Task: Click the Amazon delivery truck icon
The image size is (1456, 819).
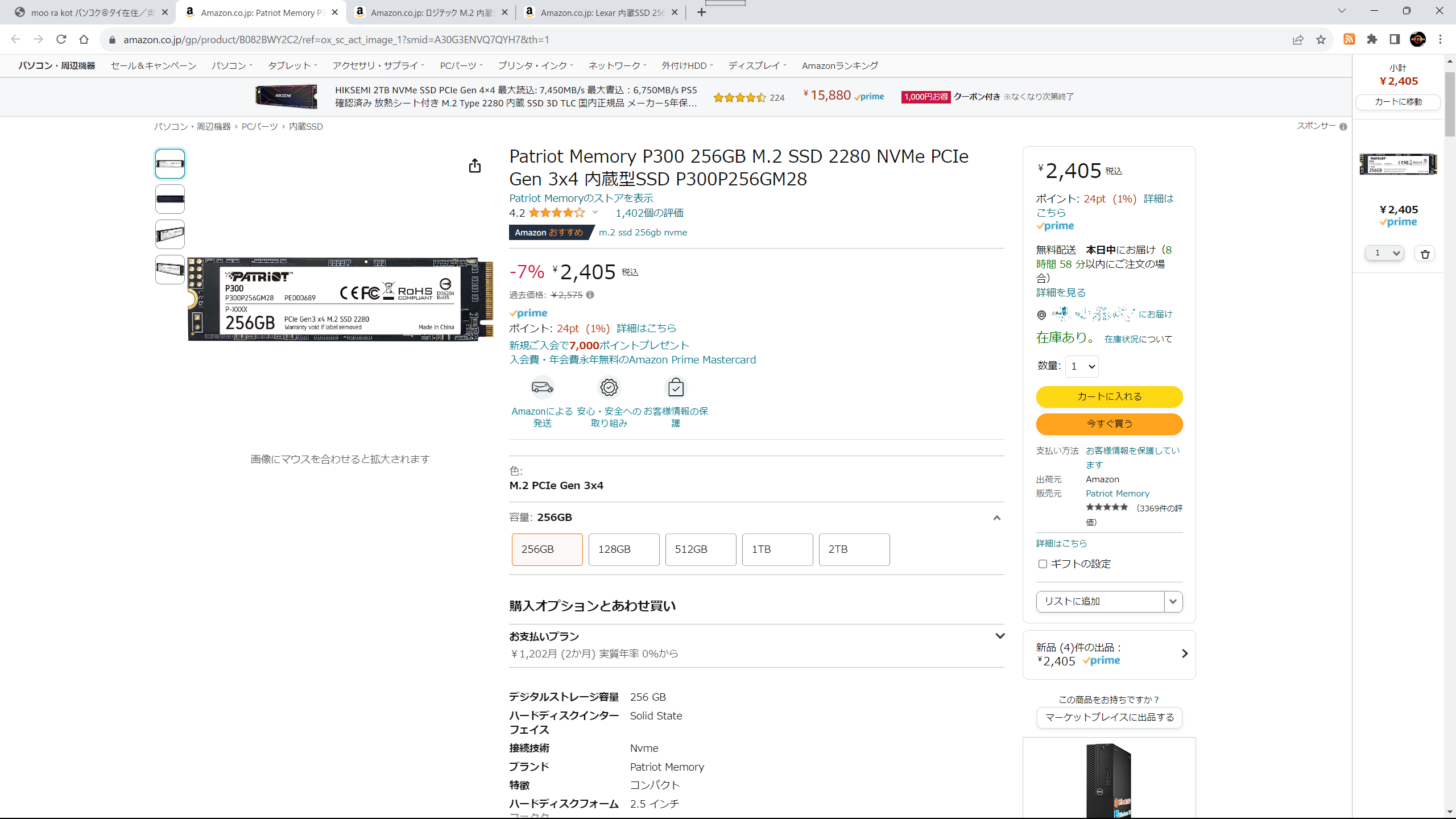Action: (x=542, y=387)
